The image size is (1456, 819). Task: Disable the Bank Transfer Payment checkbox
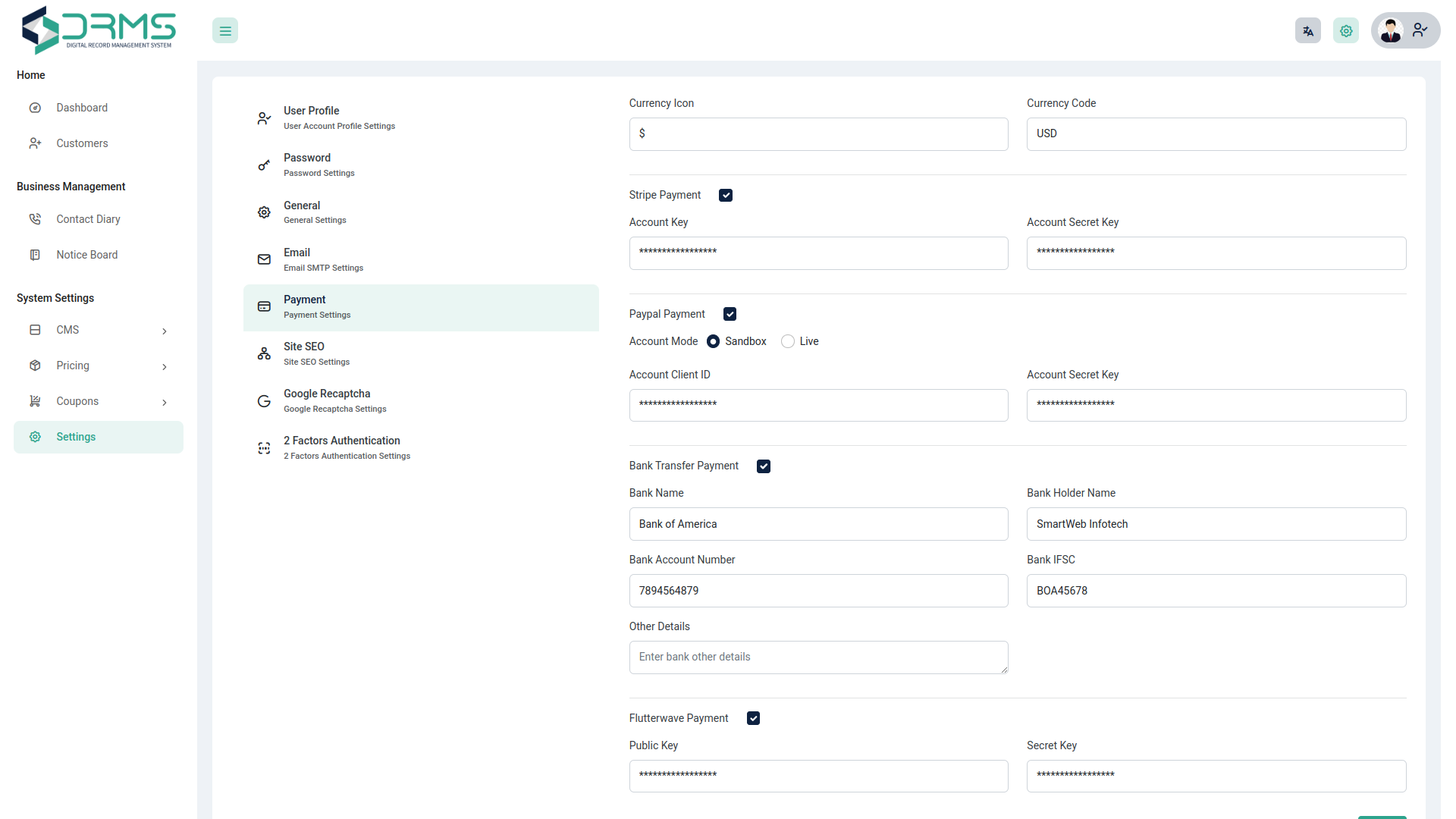coord(764,466)
